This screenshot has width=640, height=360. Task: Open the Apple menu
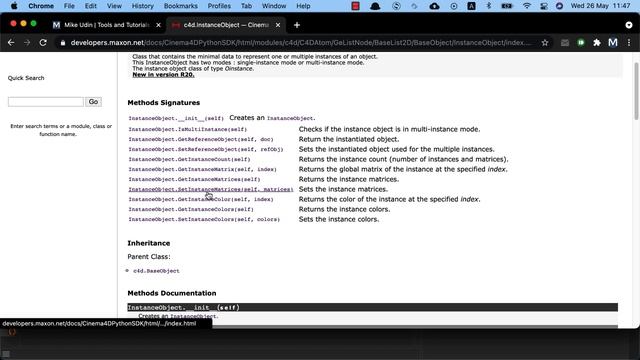(14, 6)
